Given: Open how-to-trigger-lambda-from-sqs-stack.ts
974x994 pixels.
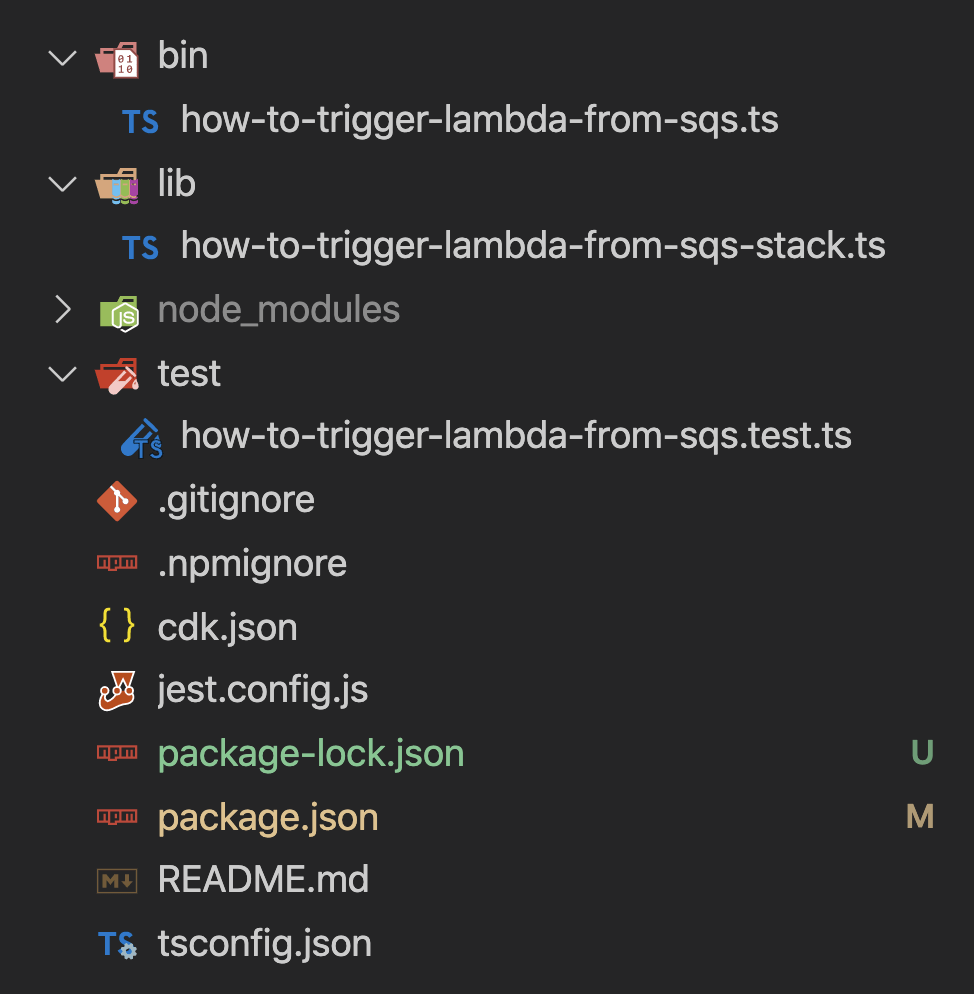Looking at the screenshot, I should point(530,246).
